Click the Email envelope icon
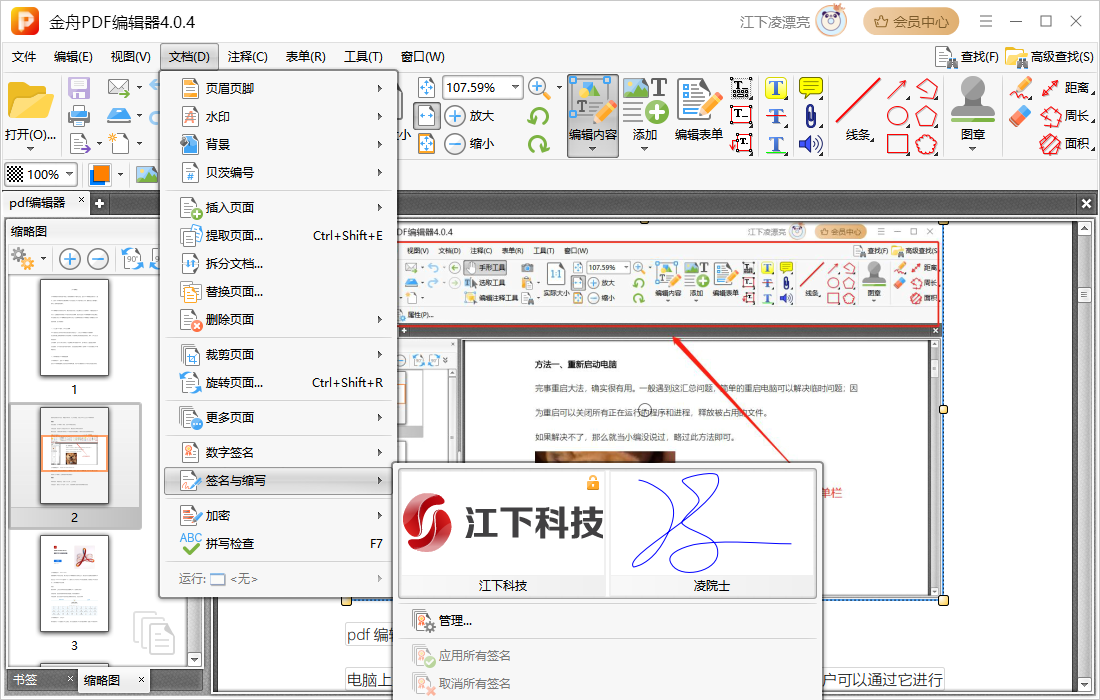Viewport: 1100px width, 700px height. pos(119,88)
